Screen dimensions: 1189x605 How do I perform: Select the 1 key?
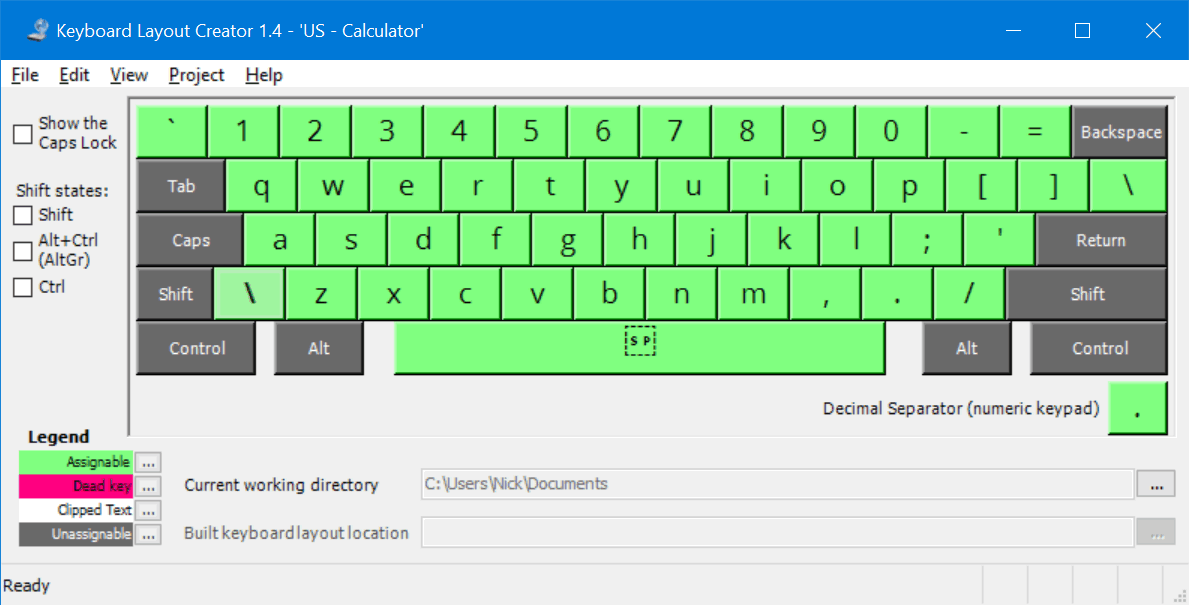[243, 131]
